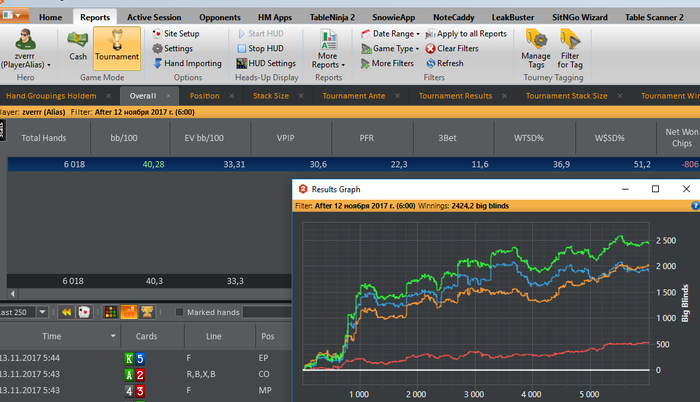
Task: Switch to Hand Groupings Holdem report tab
Action: [x=51, y=96]
